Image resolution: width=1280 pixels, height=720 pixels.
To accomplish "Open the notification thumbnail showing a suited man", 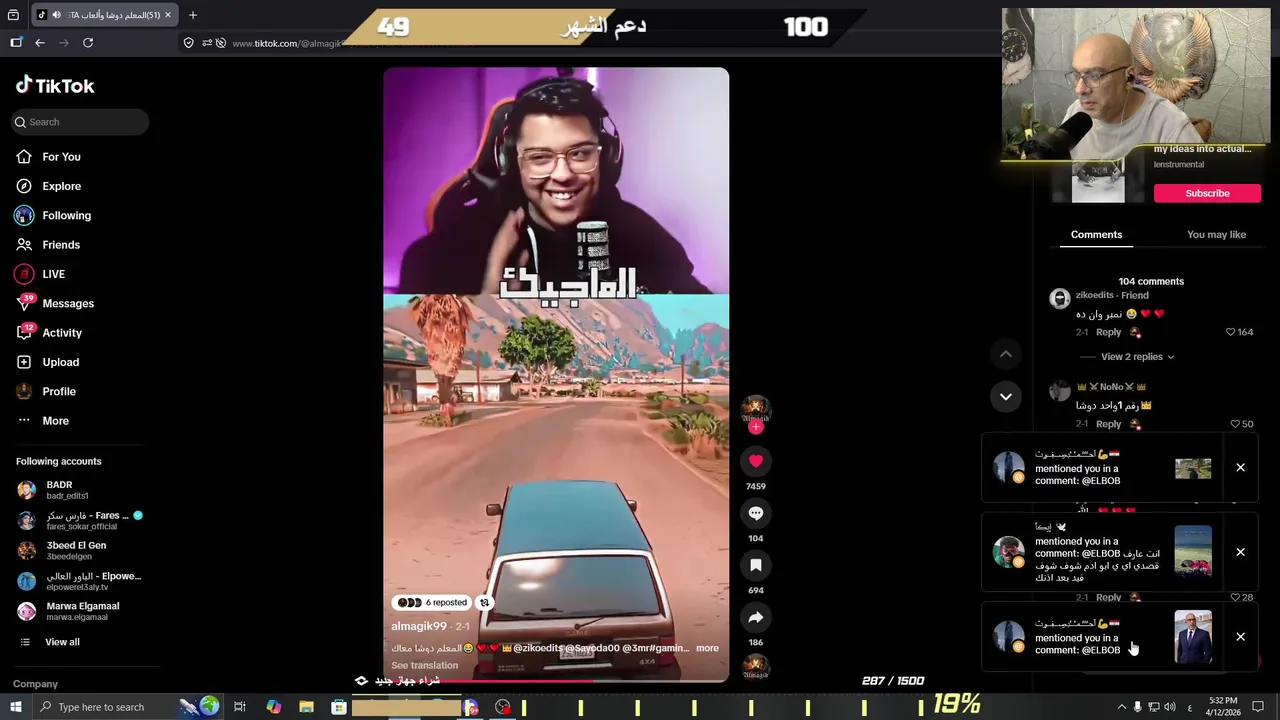I will [x=1193, y=637].
